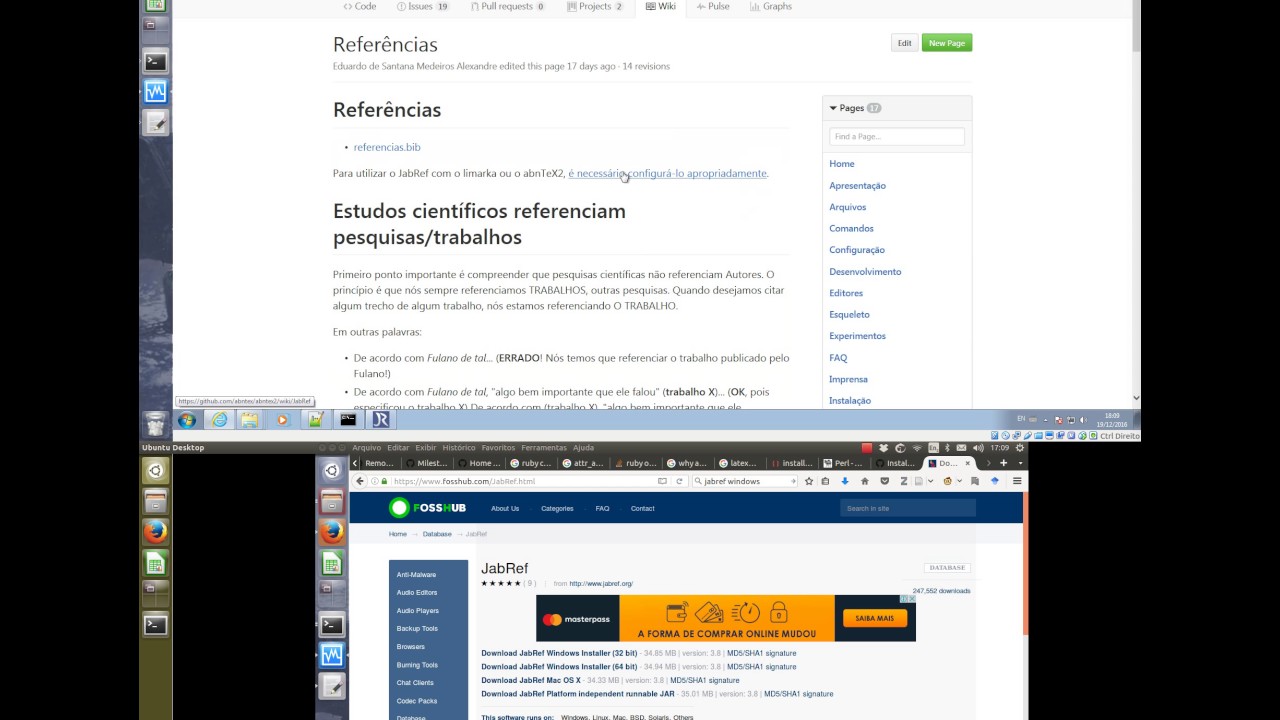Click the wiki Edit button

[x=904, y=43]
